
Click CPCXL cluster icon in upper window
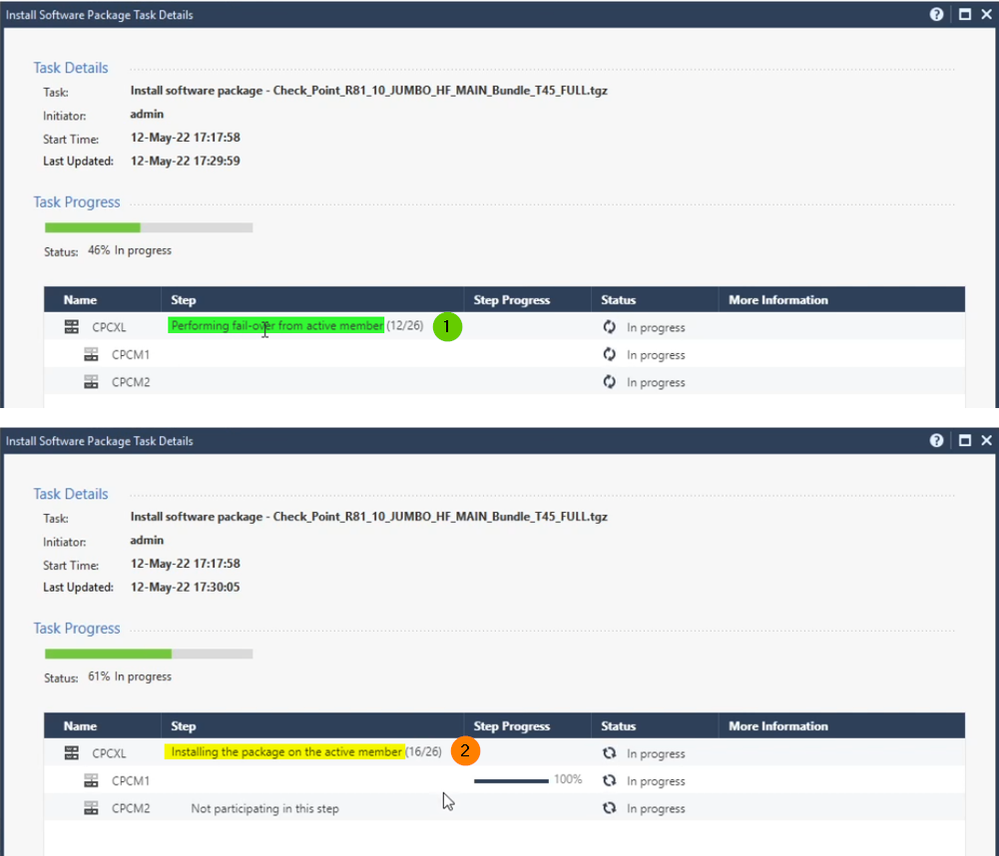pyautogui.click(x=71, y=327)
